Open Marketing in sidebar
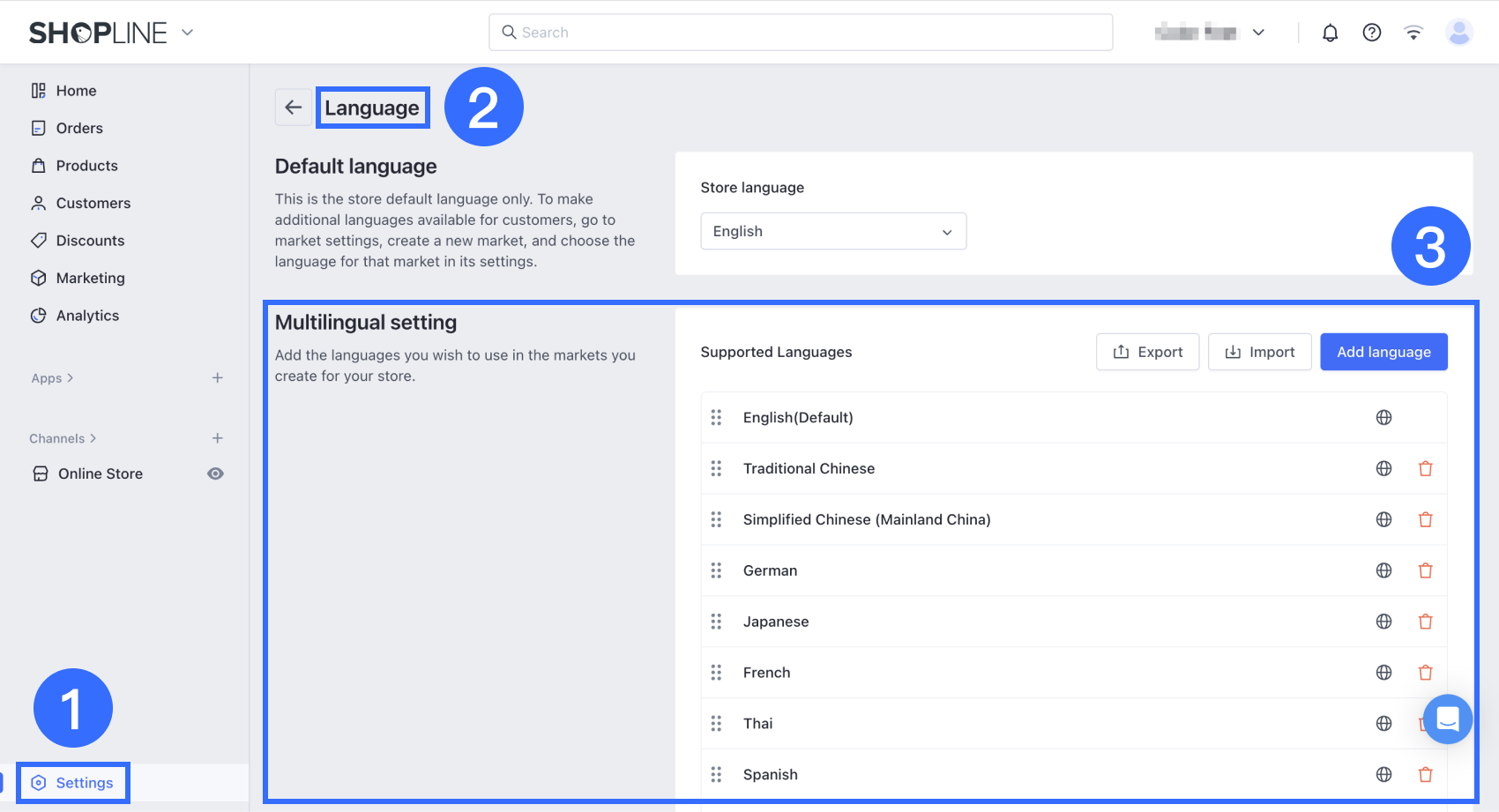The height and width of the screenshot is (812, 1499). pyautogui.click(x=78, y=279)
